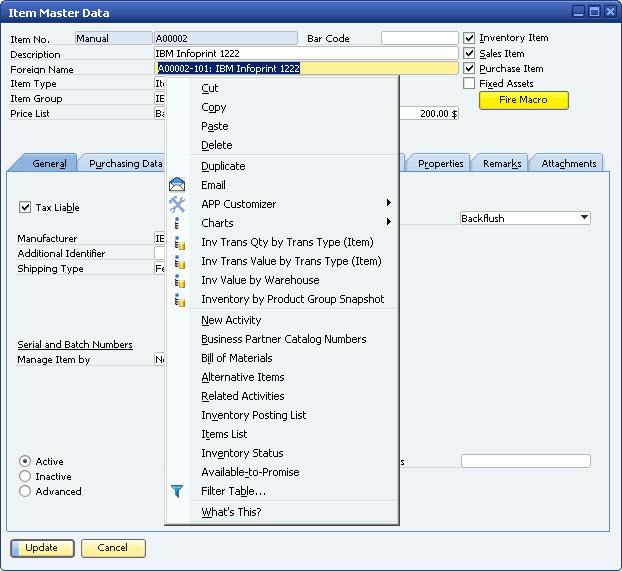
Task: Switch to the Remarks tab
Action: 502,163
